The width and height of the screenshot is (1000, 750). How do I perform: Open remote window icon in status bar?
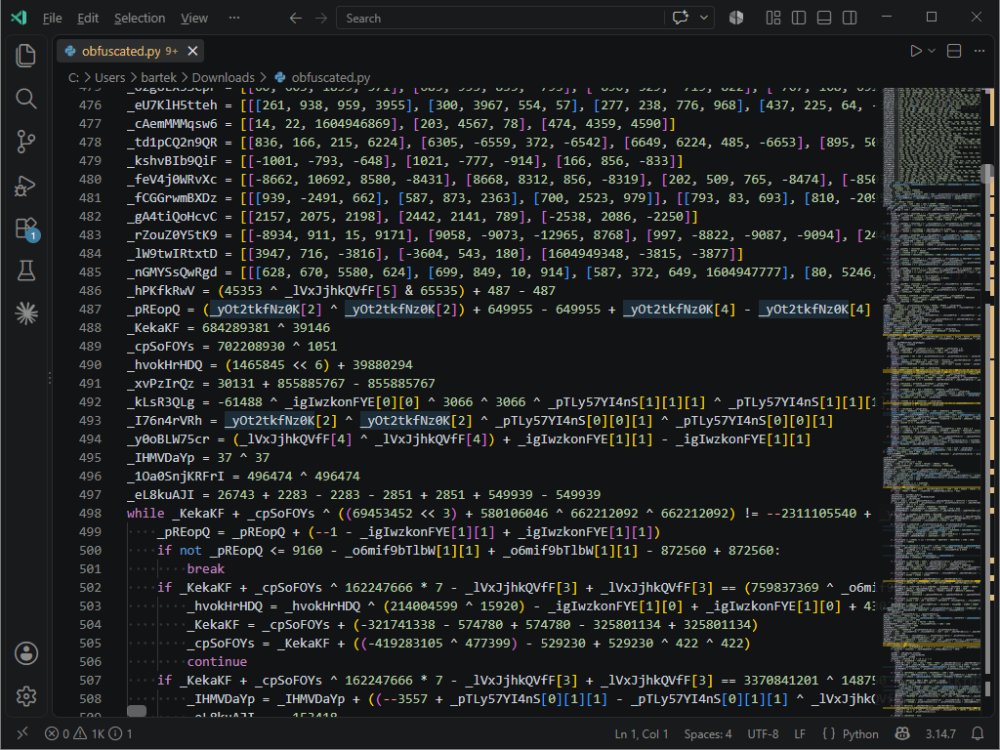(x=22, y=733)
